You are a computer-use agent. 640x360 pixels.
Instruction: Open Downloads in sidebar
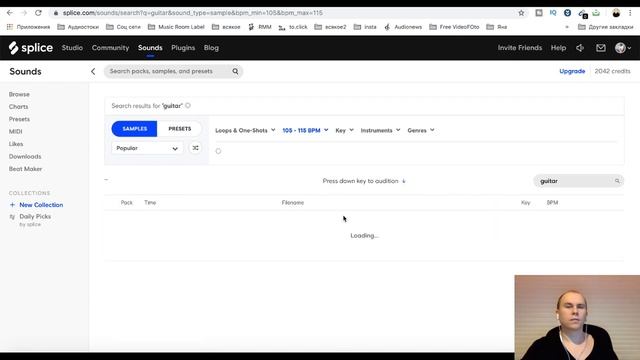[x=25, y=156]
